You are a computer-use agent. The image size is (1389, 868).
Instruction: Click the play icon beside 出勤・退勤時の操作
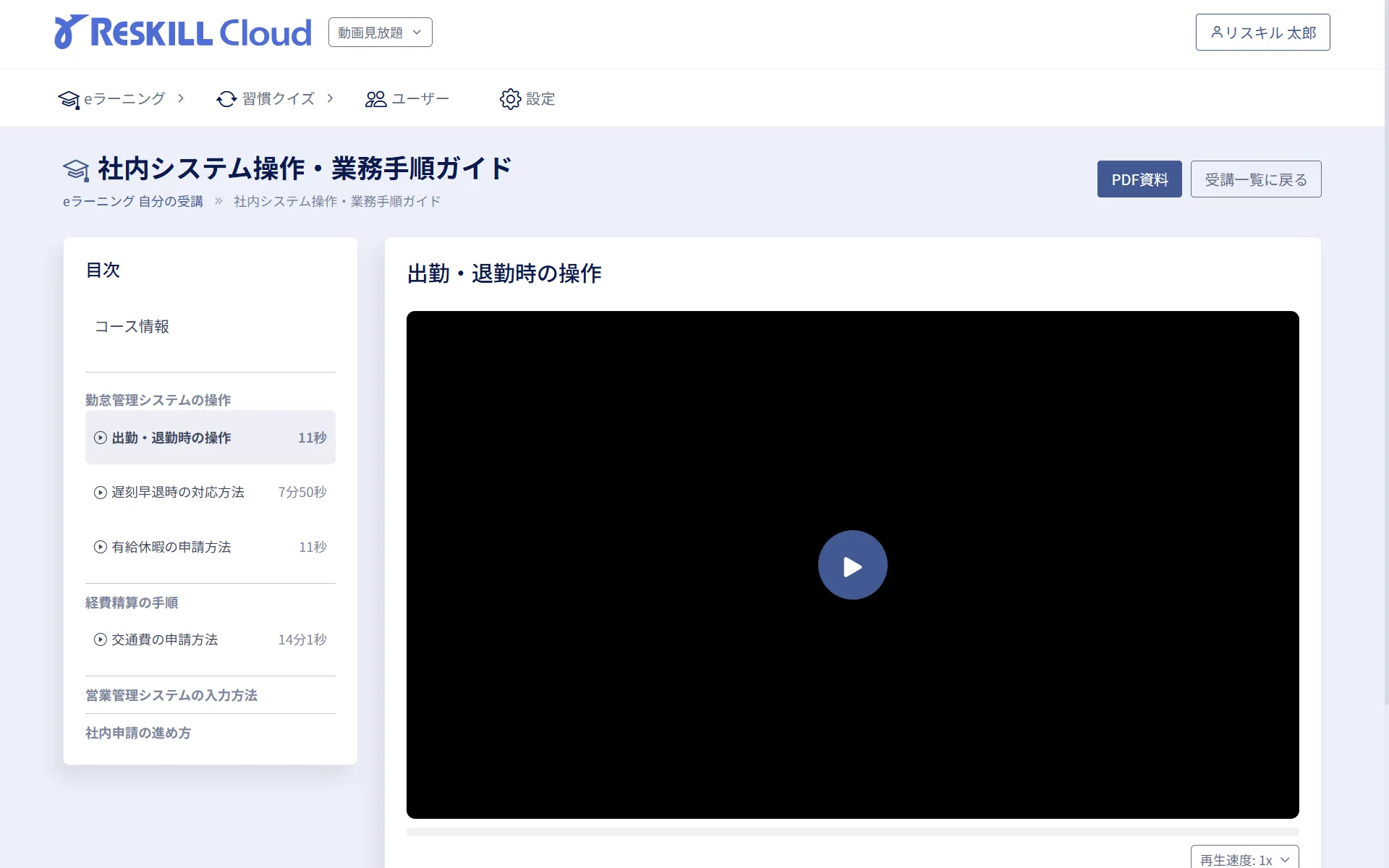[101, 438]
